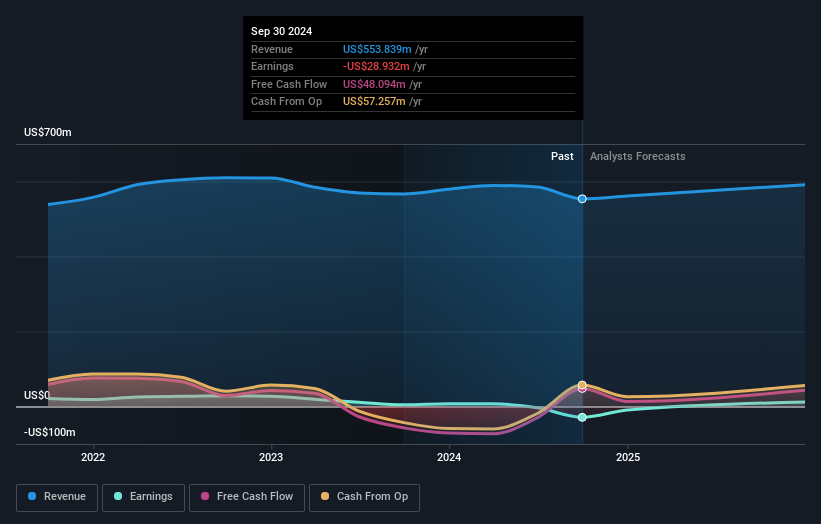
Task: Click the 2024 x-axis label
Action: 449,457
